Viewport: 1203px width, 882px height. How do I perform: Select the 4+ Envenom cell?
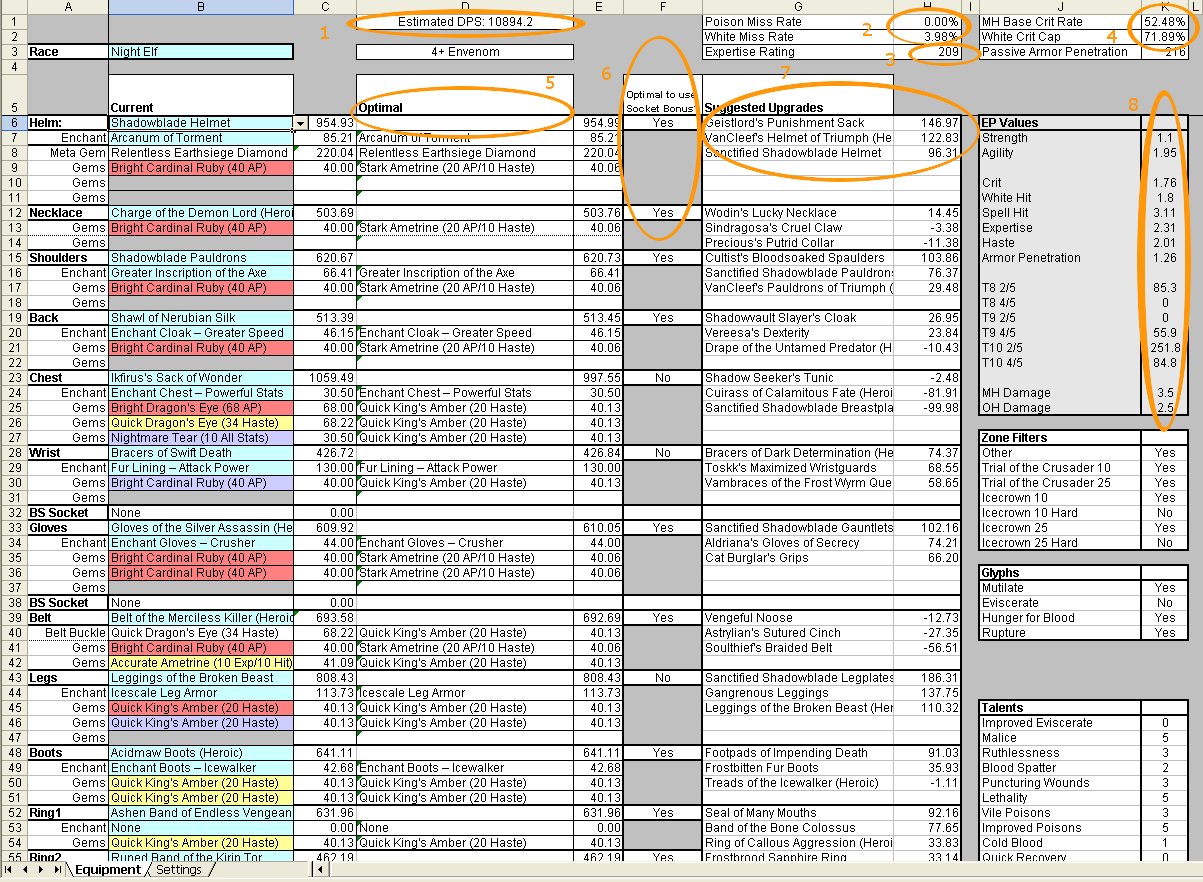pos(465,52)
